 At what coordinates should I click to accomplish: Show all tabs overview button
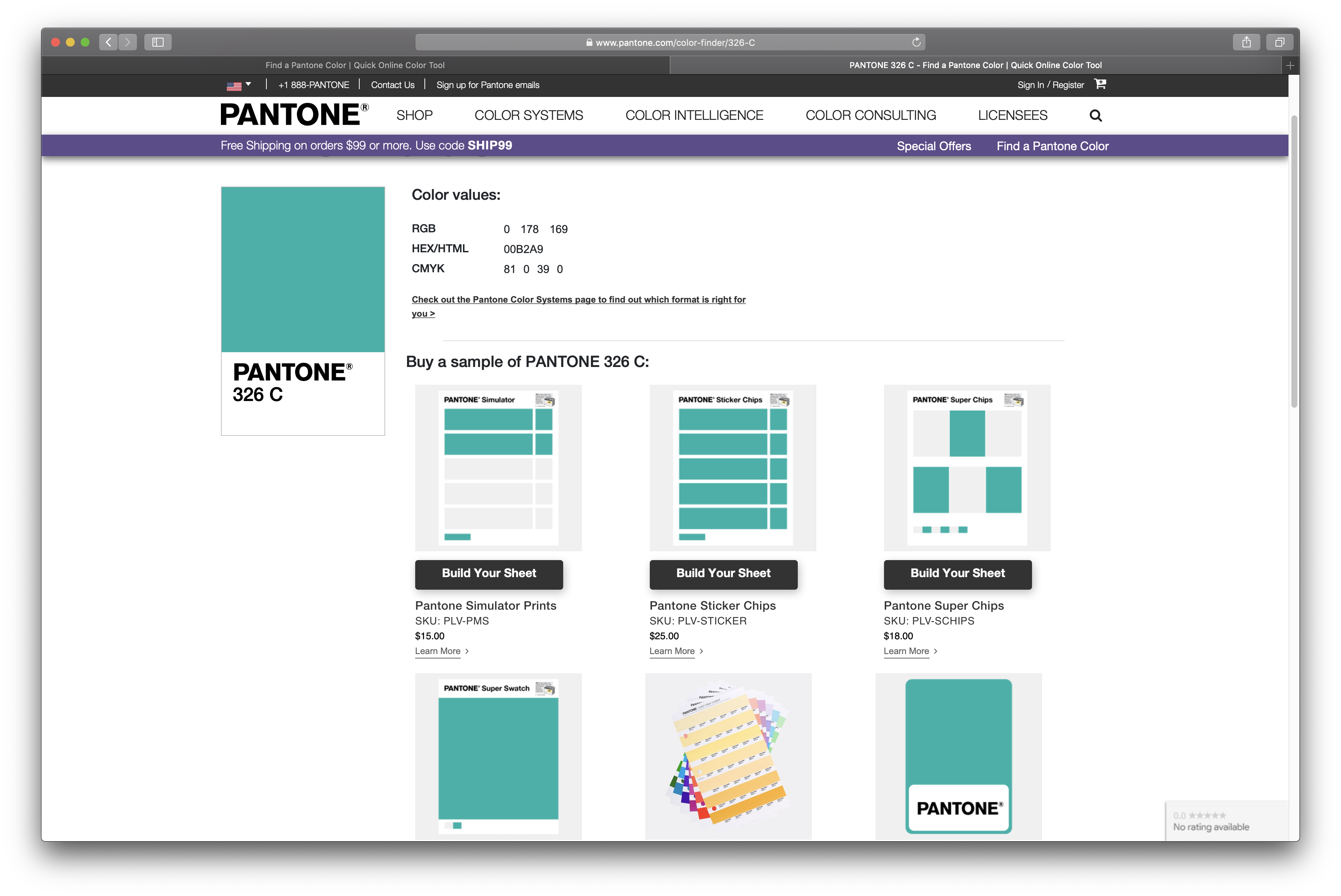[x=1279, y=42]
